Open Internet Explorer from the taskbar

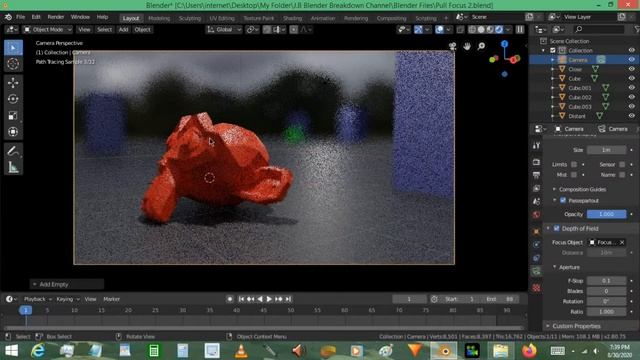pos(38,351)
